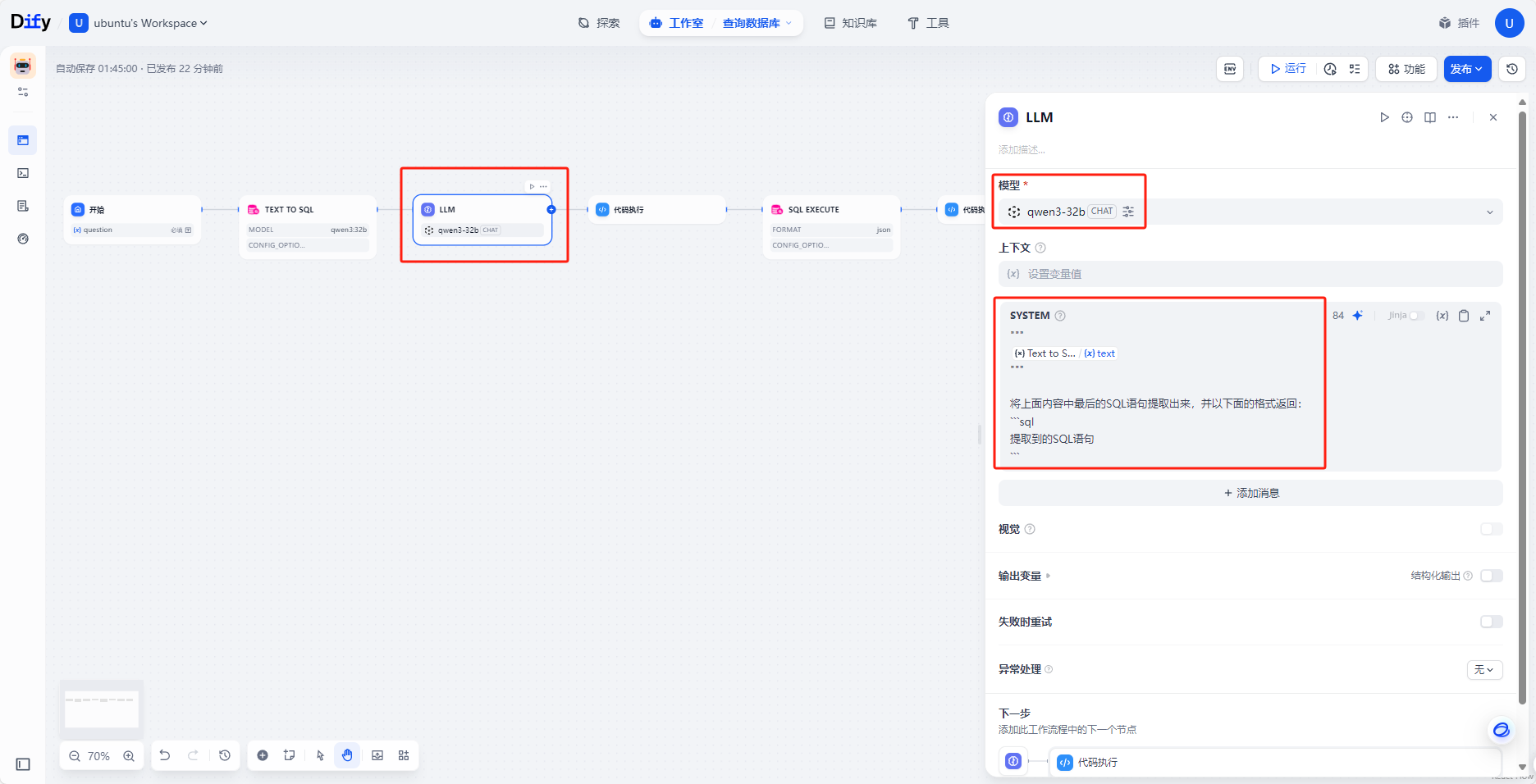Switch to pointer mode
The height and width of the screenshot is (784, 1536).
(320, 755)
